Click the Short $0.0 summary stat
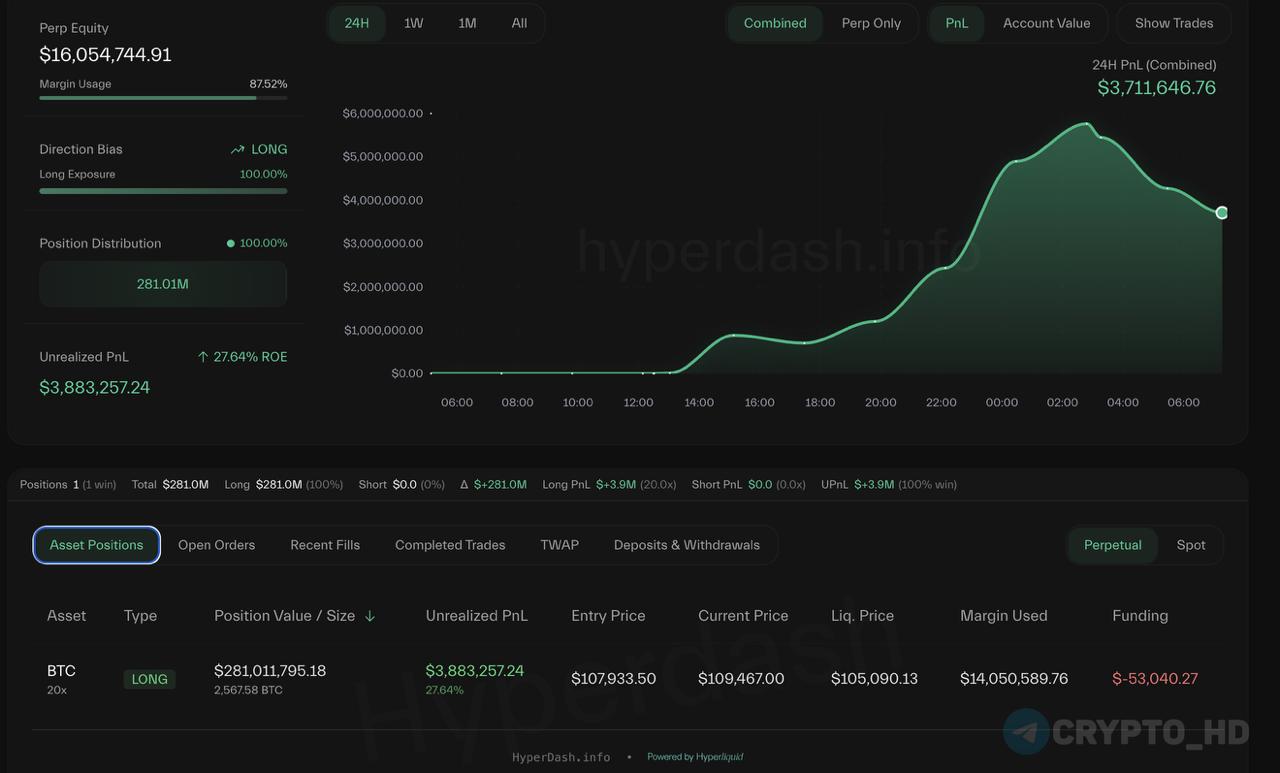This screenshot has height=773, width=1280. [401, 485]
